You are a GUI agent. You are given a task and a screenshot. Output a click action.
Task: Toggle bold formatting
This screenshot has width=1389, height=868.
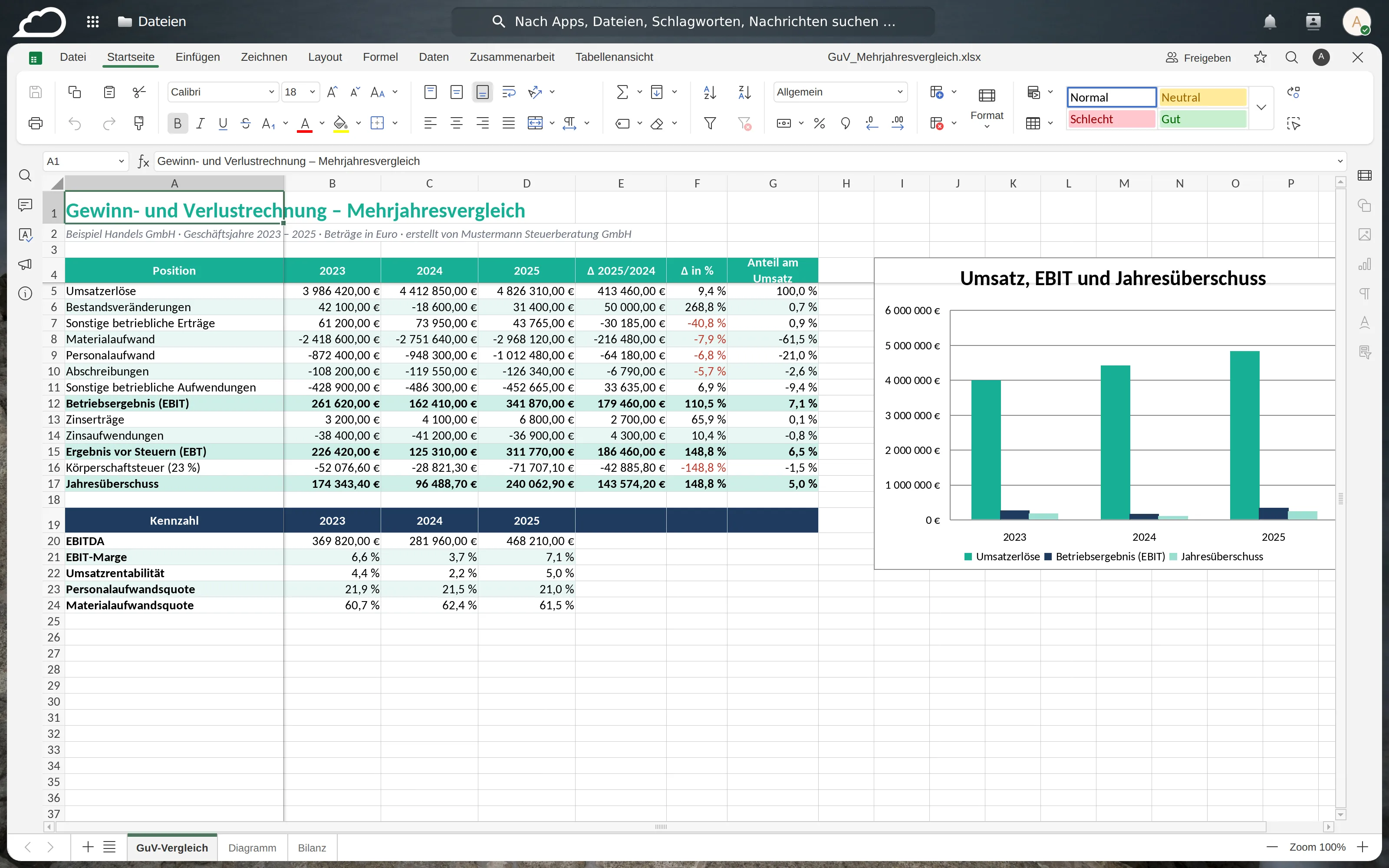pyautogui.click(x=178, y=123)
